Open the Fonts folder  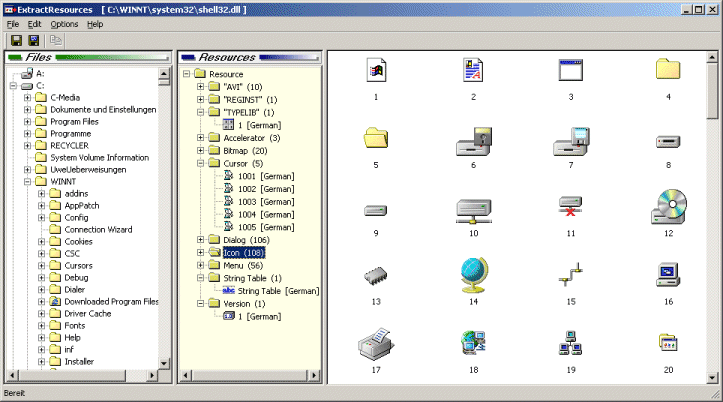pos(75,325)
